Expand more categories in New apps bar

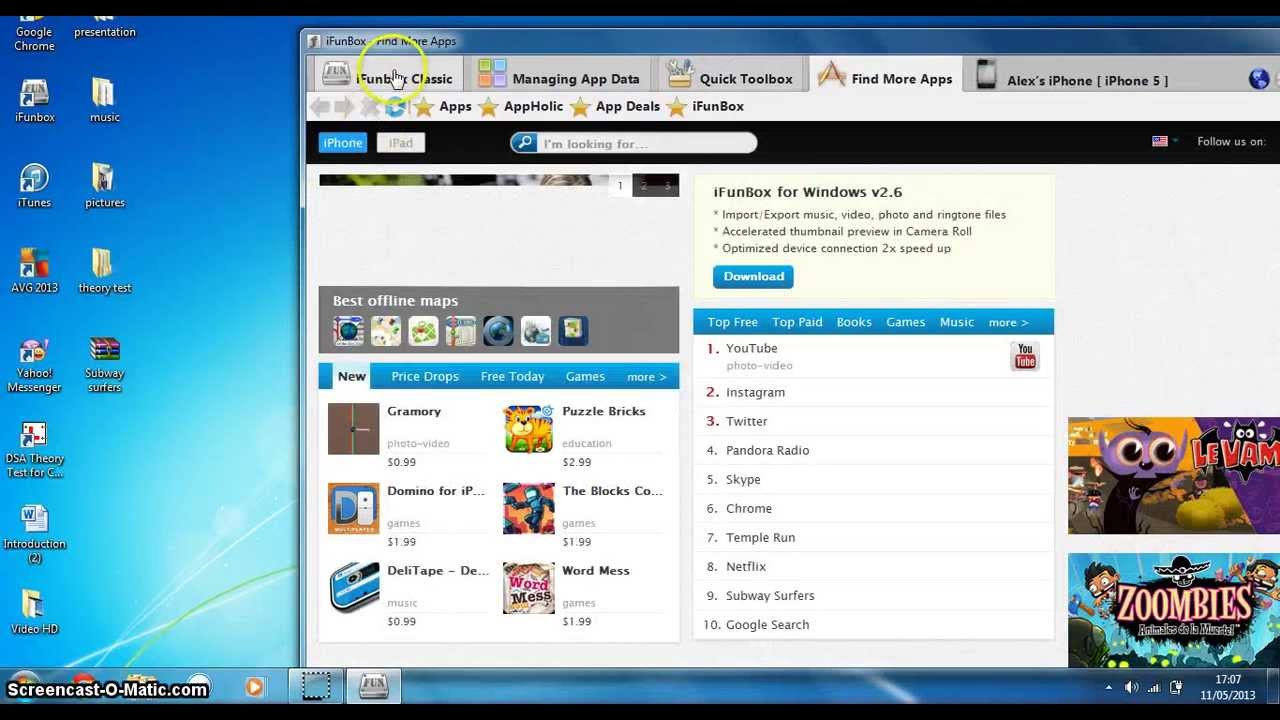[646, 377]
